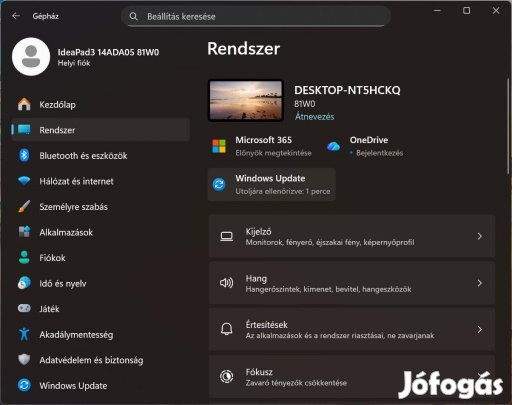Open Fókusz settings row
The height and width of the screenshot is (405, 512).
352,376
